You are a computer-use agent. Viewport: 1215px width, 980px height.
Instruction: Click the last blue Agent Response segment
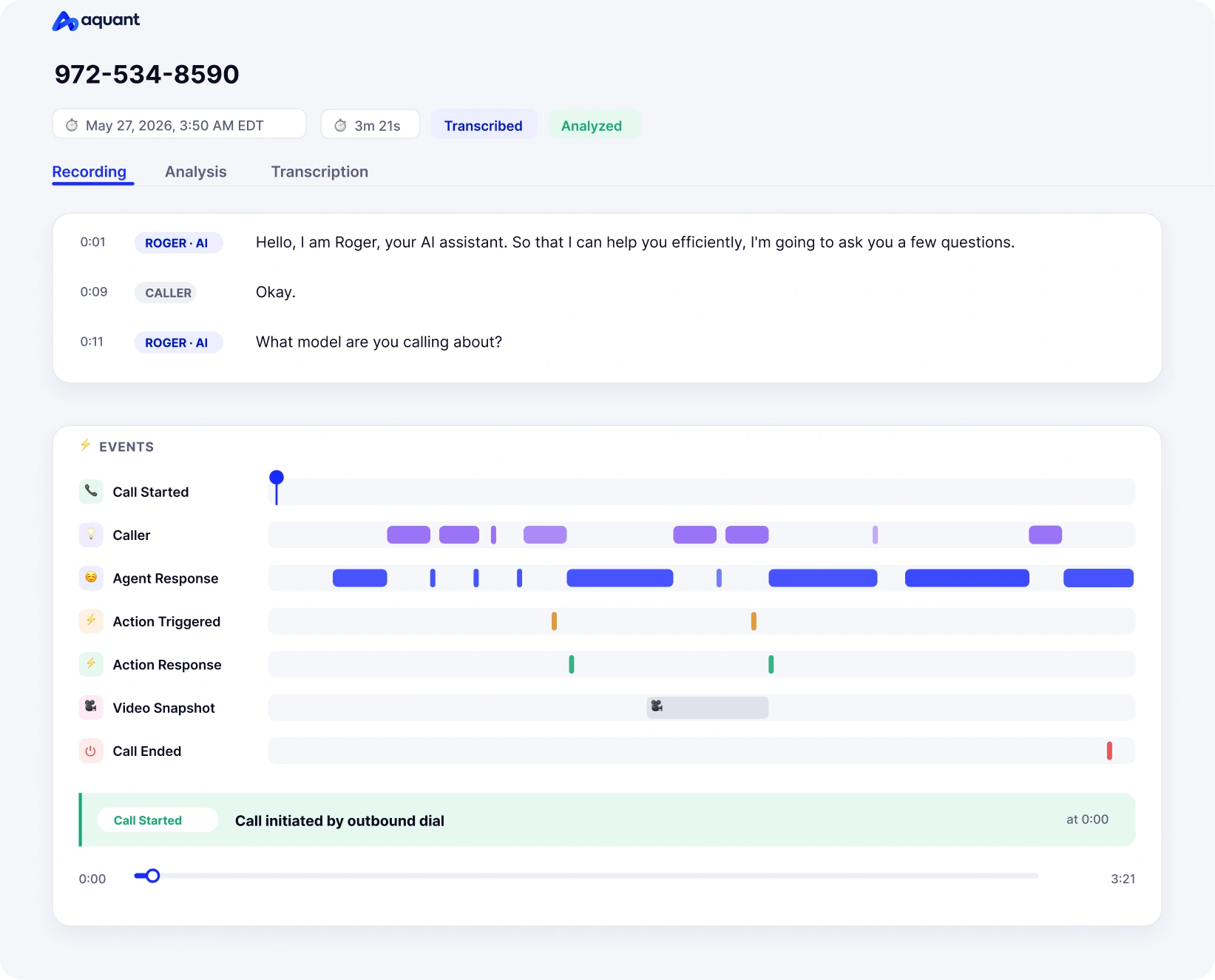(1098, 578)
